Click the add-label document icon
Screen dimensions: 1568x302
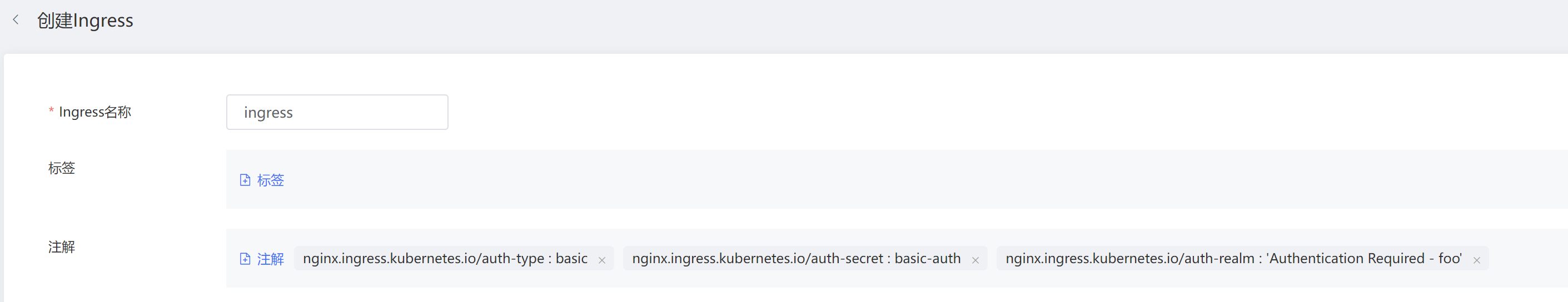click(x=245, y=180)
